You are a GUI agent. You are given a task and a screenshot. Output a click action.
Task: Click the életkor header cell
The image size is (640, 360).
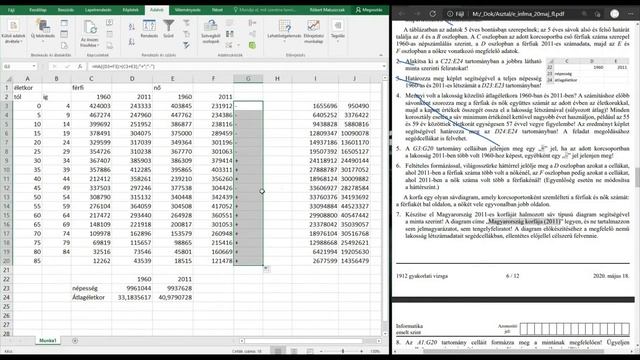[27, 87]
